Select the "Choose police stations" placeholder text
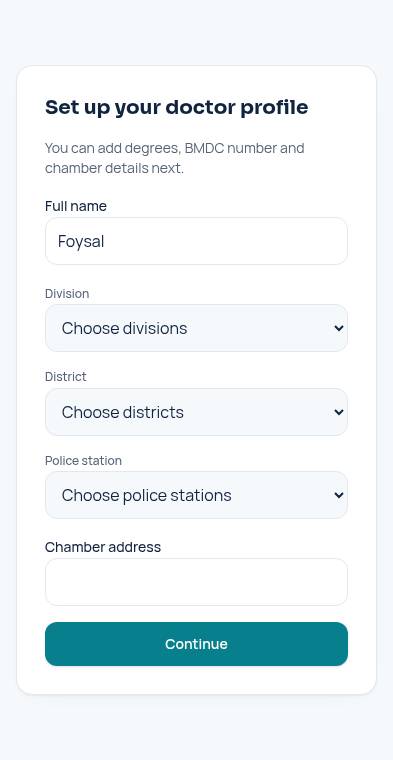Image resolution: width=393 pixels, height=760 pixels. tap(146, 495)
